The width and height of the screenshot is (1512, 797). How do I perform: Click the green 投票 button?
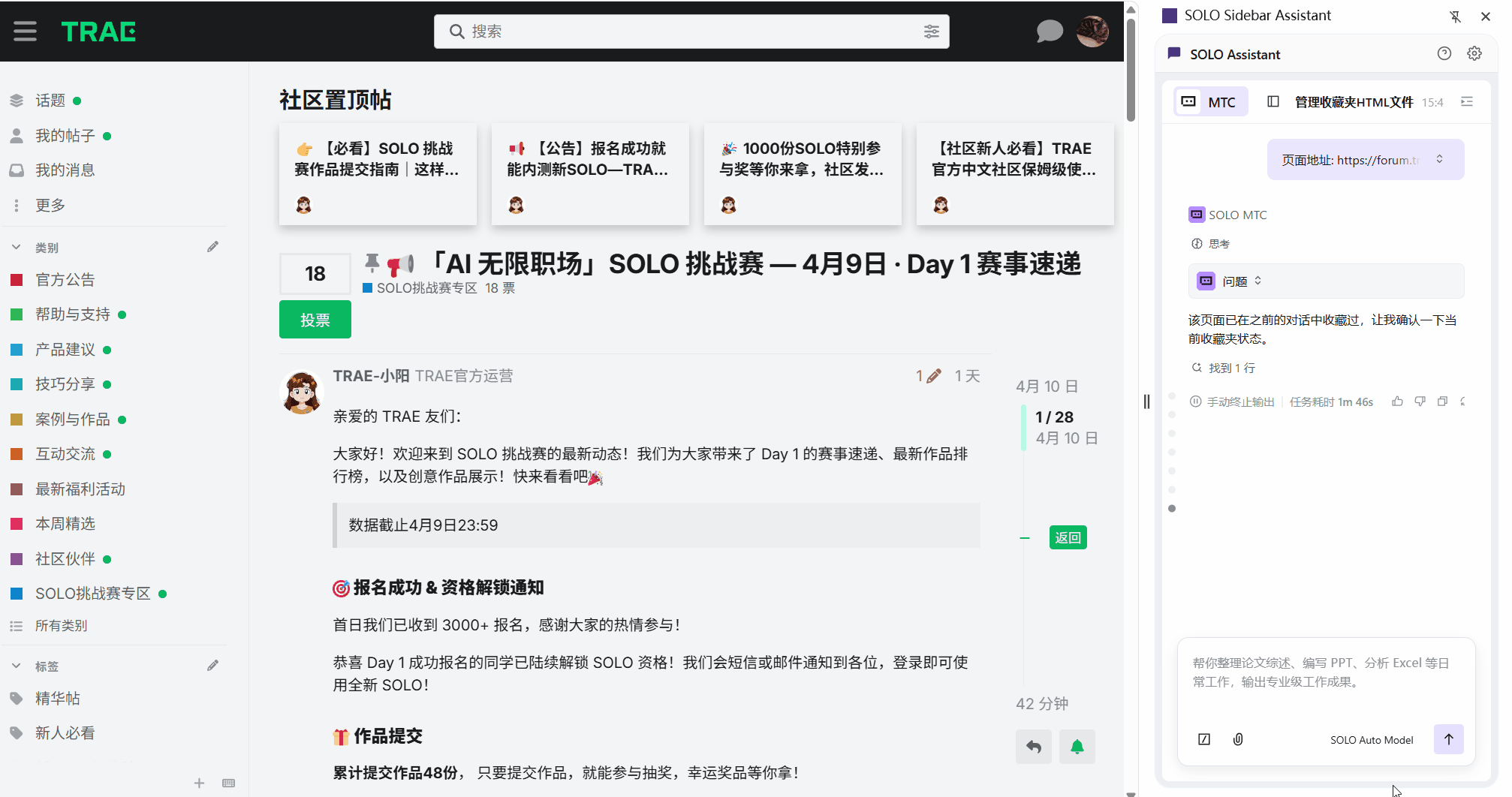315,320
